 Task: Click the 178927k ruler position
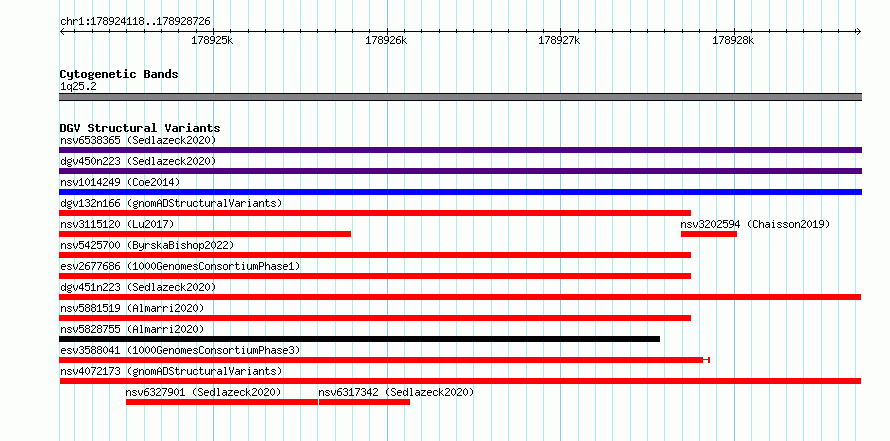point(560,40)
